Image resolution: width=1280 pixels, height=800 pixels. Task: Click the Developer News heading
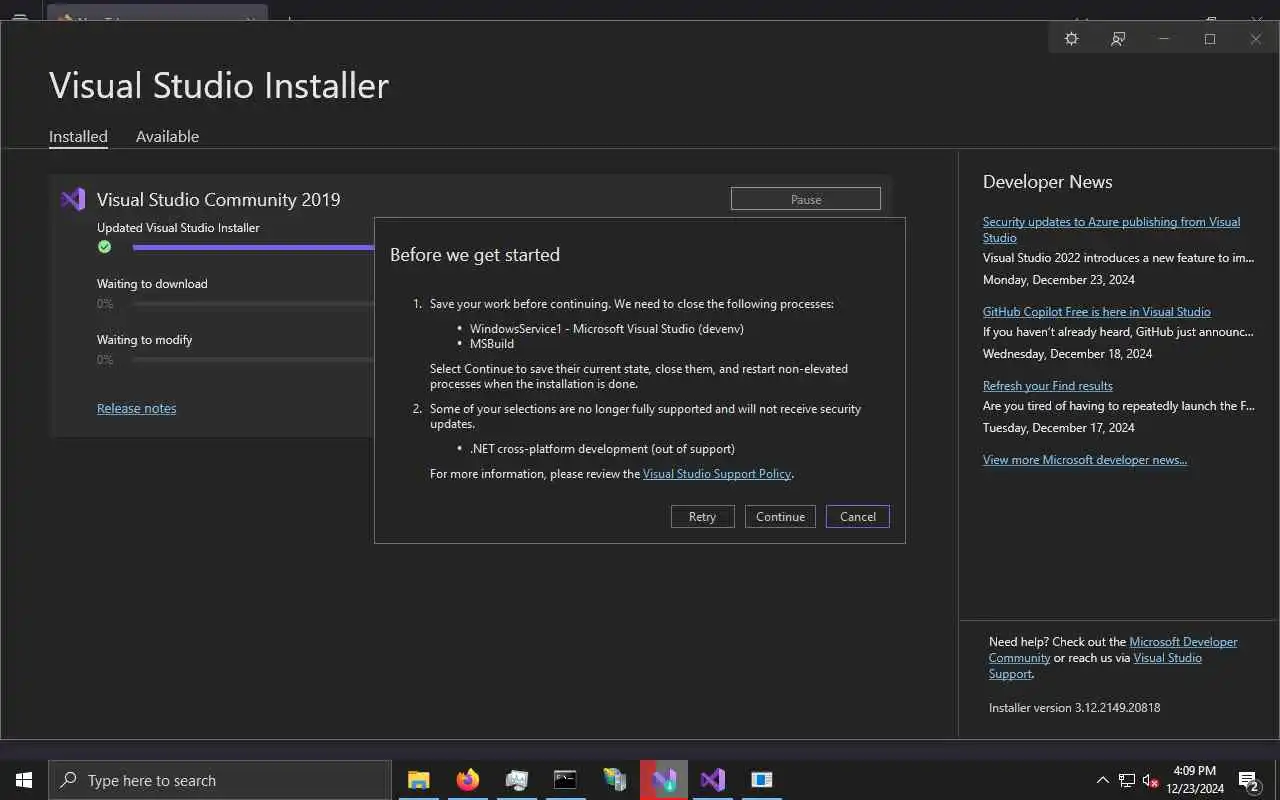pos(1047,182)
